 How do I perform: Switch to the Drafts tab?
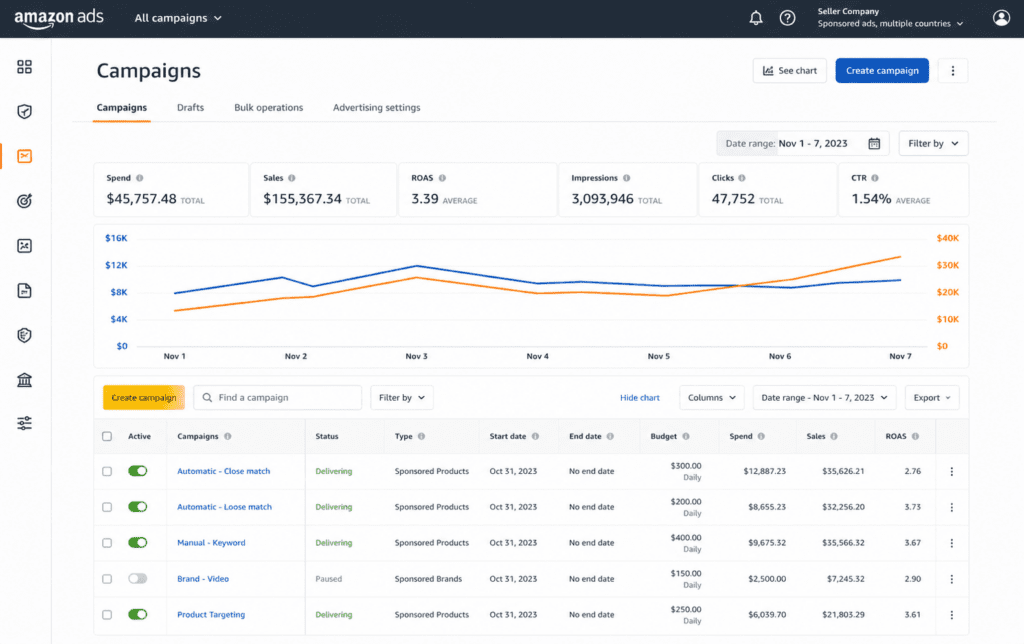(x=190, y=108)
